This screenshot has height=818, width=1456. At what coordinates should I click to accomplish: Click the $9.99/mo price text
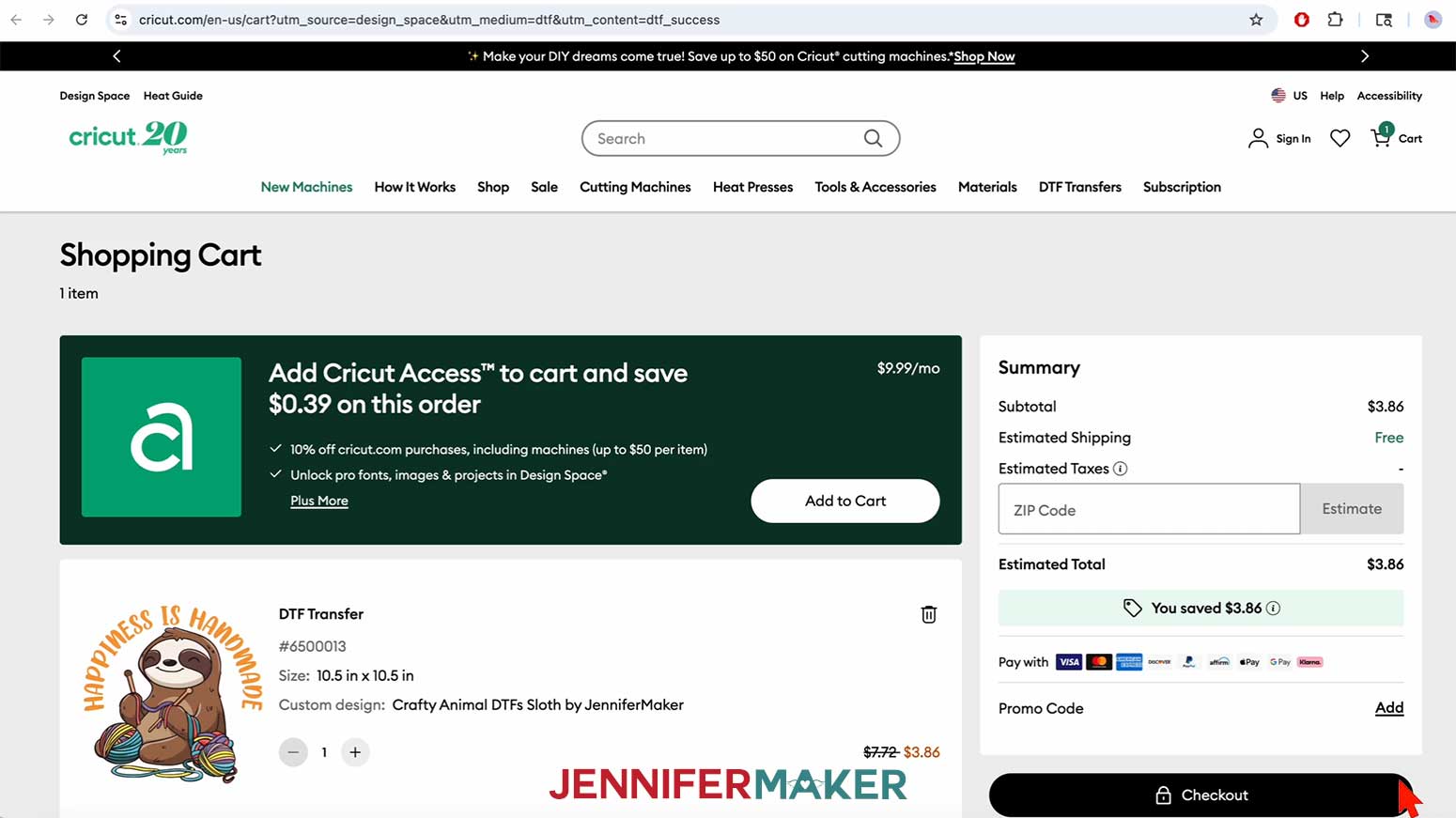click(908, 368)
